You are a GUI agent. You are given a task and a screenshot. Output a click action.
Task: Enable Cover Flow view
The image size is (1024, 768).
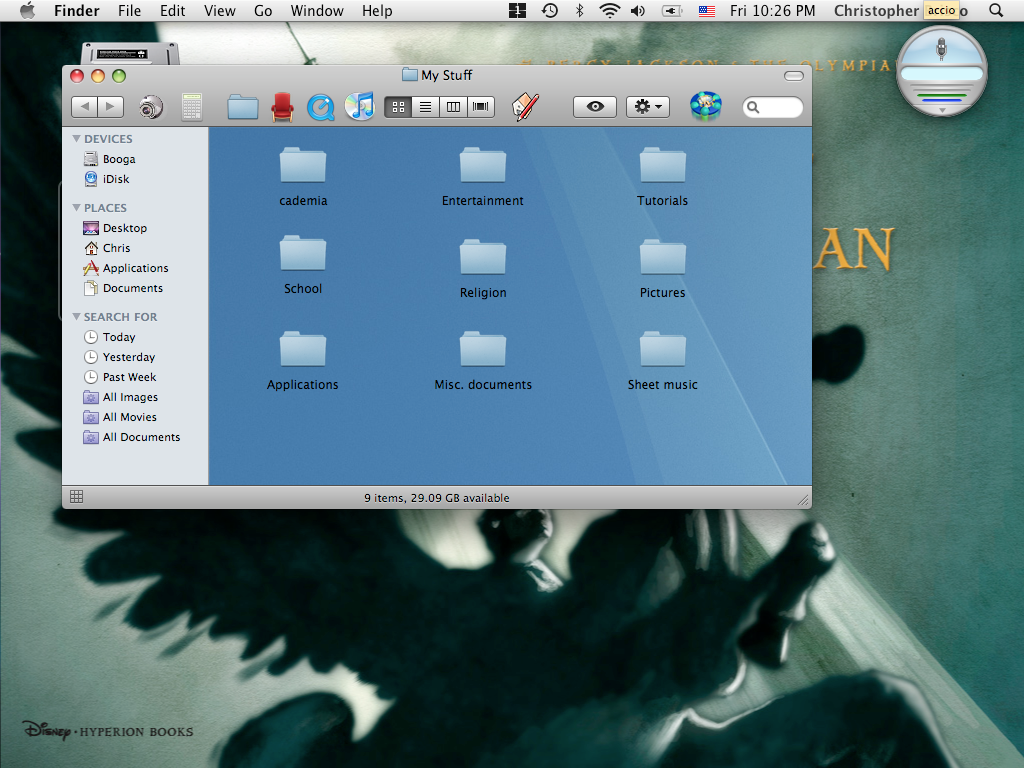480,106
